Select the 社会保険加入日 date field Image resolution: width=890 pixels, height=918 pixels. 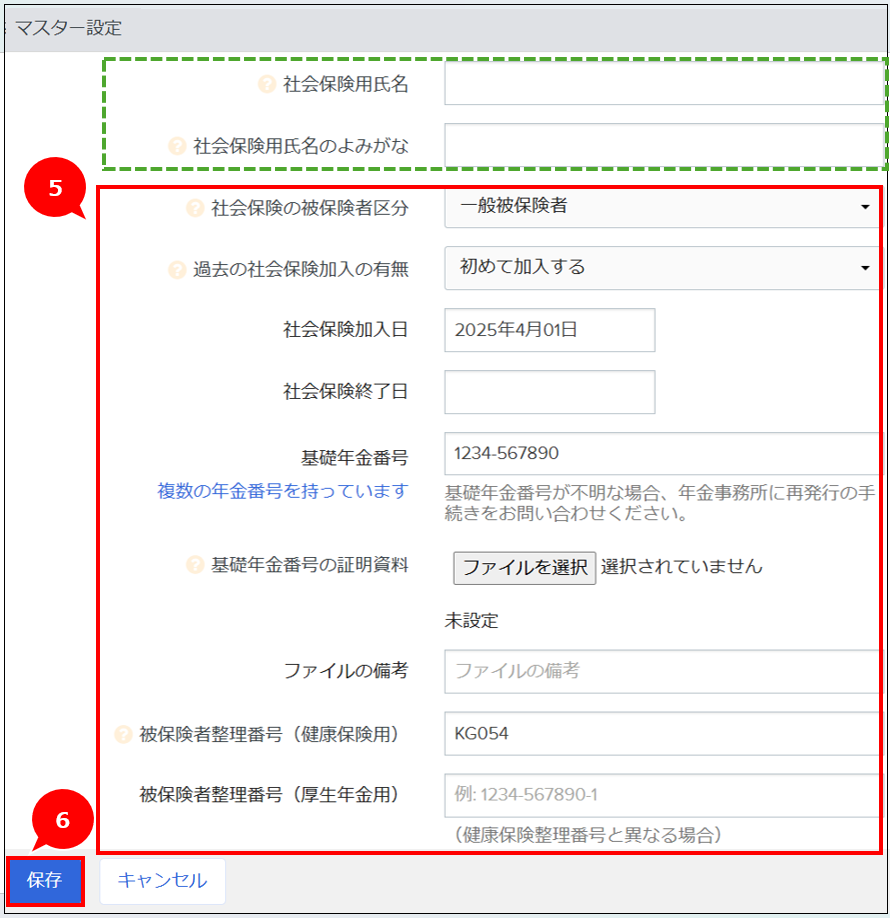[x=550, y=330]
